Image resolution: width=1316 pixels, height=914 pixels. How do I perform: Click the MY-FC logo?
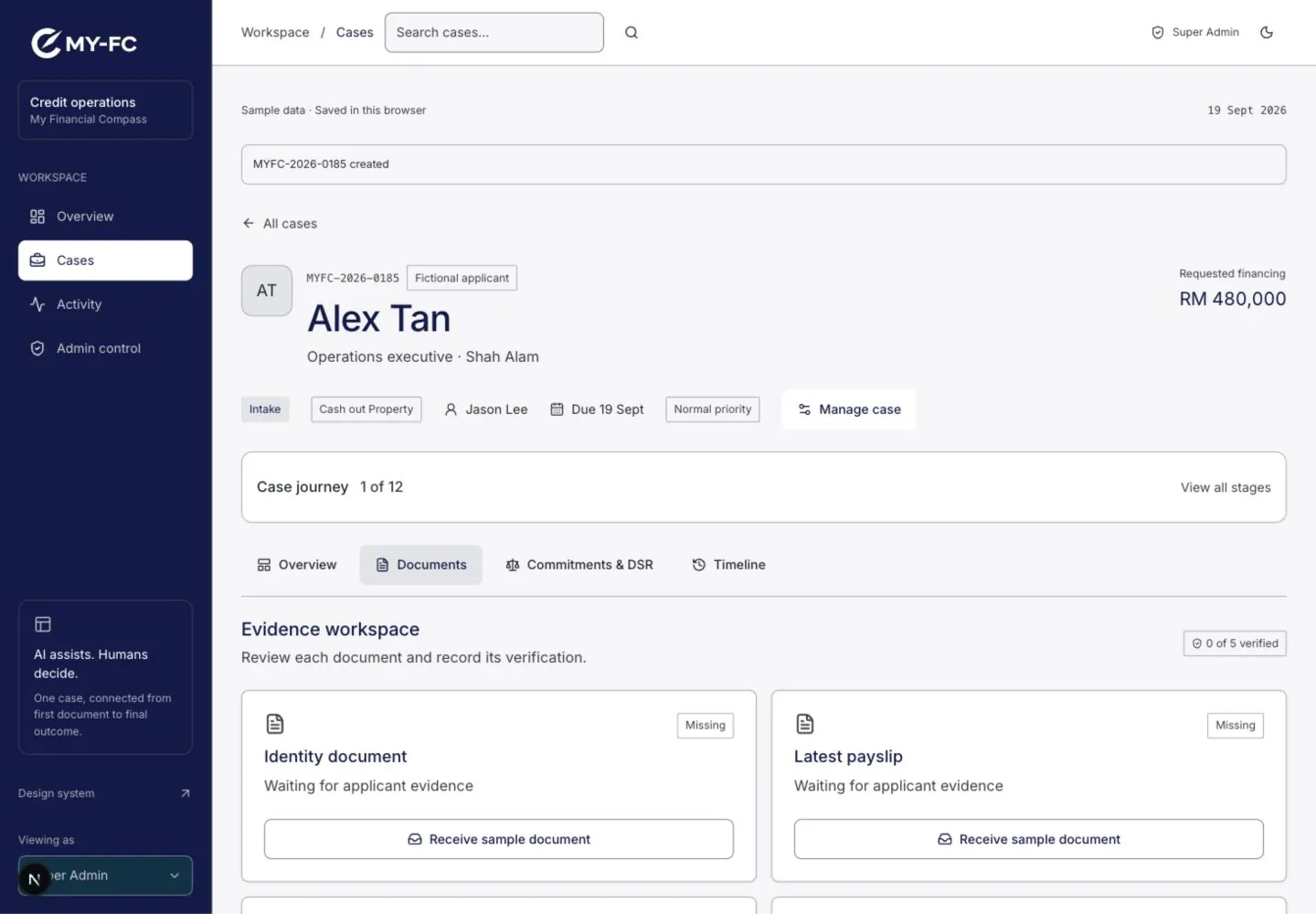click(x=84, y=43)
